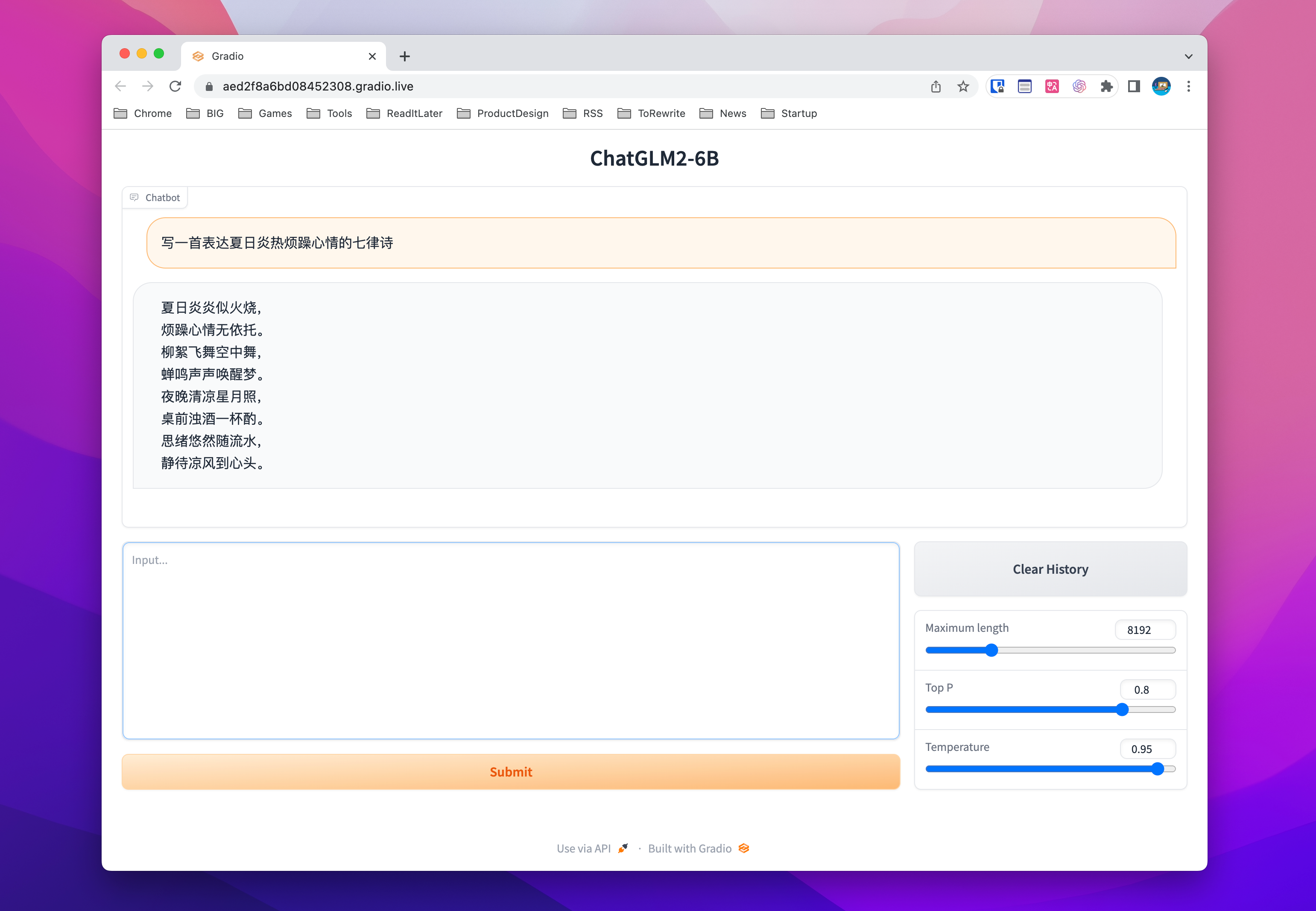Click the Top P slider handle
The image size is (1316, 911).
point(1122,710)
